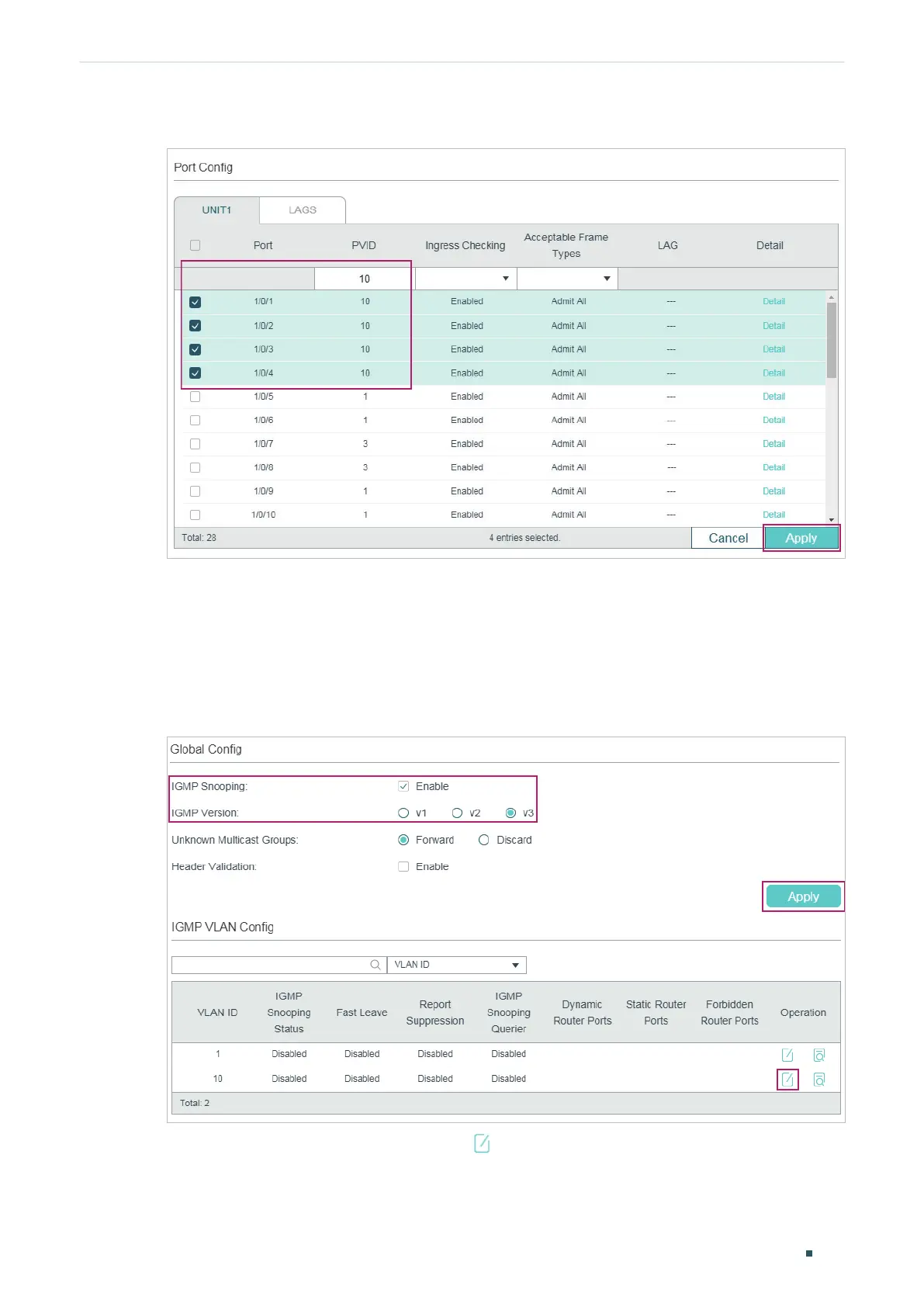The width and height of the screenshot is (924, 1307).
Task: Open details icon for VLAN 1 row
Action: pos(819,1055)
